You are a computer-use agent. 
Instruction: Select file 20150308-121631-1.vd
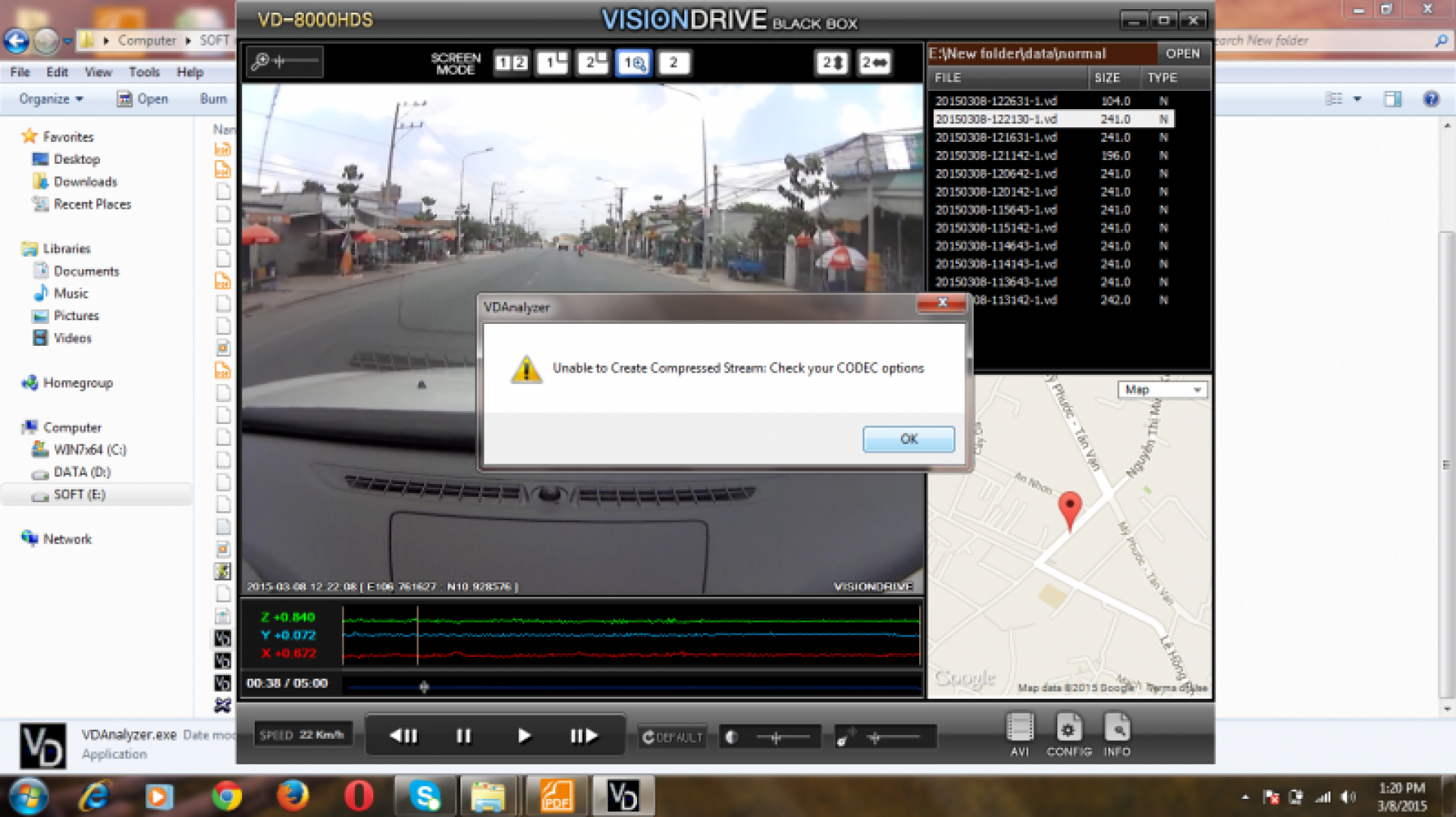[1053, 137]
